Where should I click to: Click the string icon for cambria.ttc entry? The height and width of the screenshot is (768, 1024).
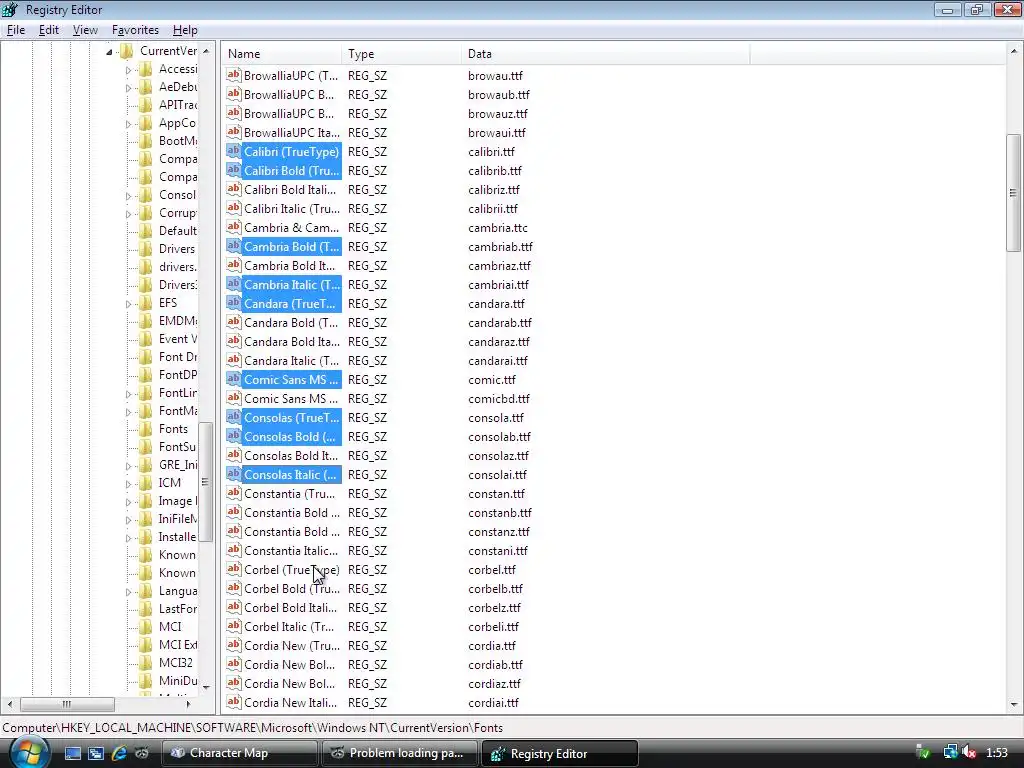coord(233,227)
